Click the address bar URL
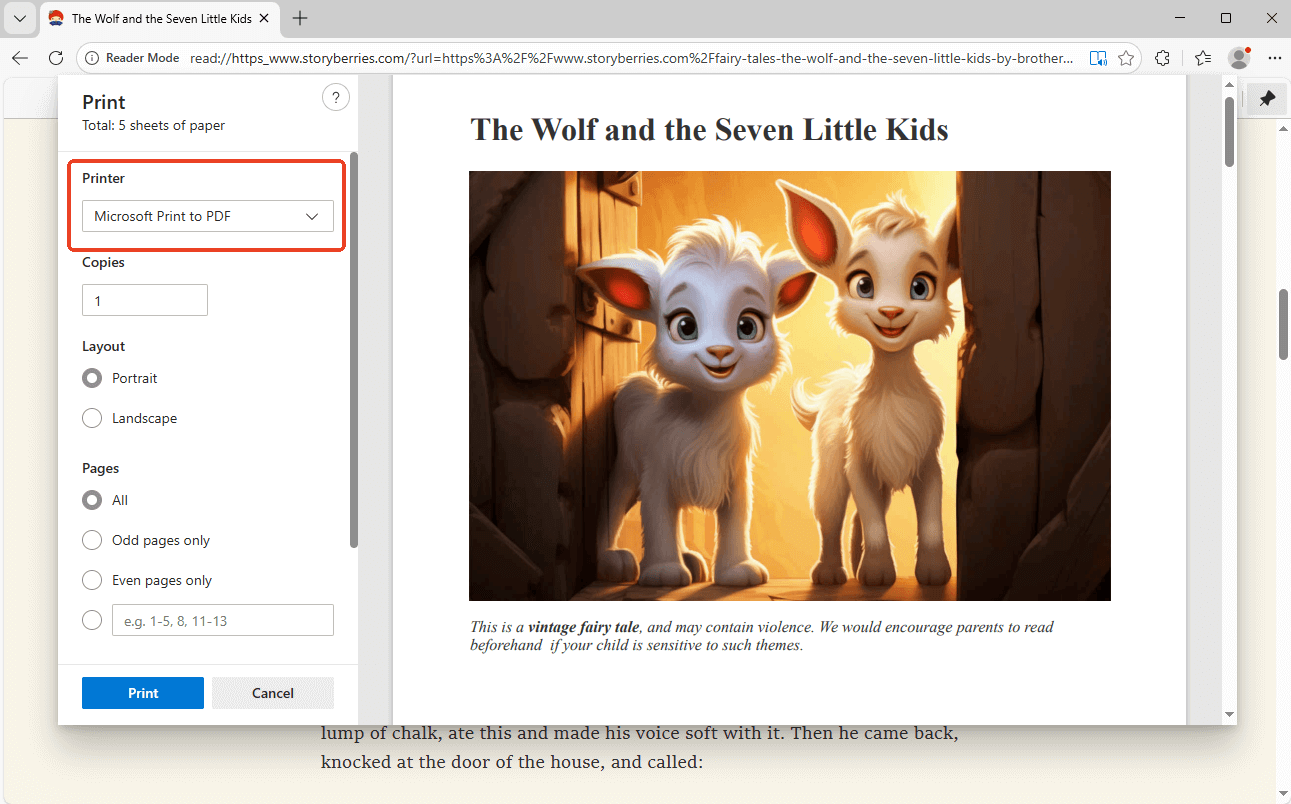The image size is (1291, 804). coord(600,58)
